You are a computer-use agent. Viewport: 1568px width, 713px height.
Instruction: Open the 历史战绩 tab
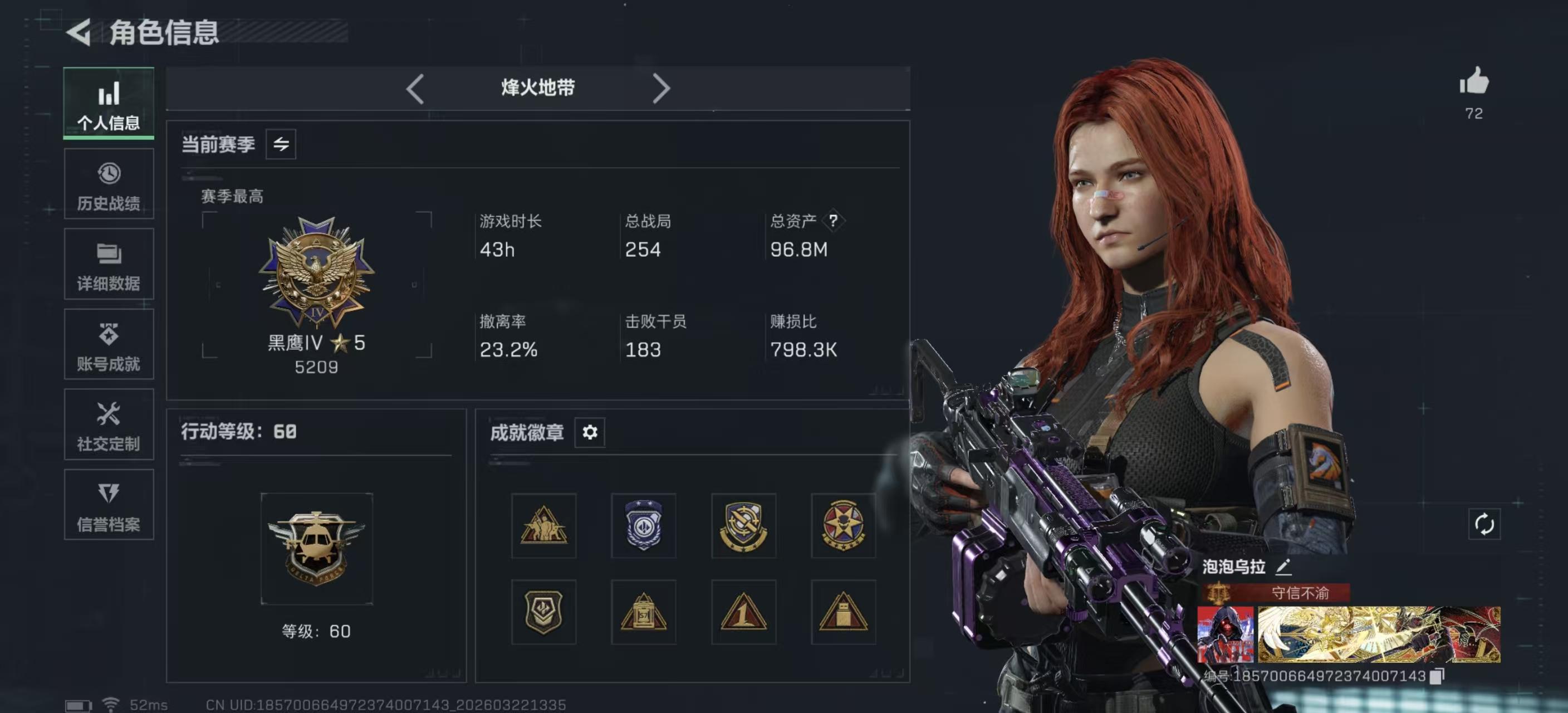pyautogui.click(x=109, y=184)
